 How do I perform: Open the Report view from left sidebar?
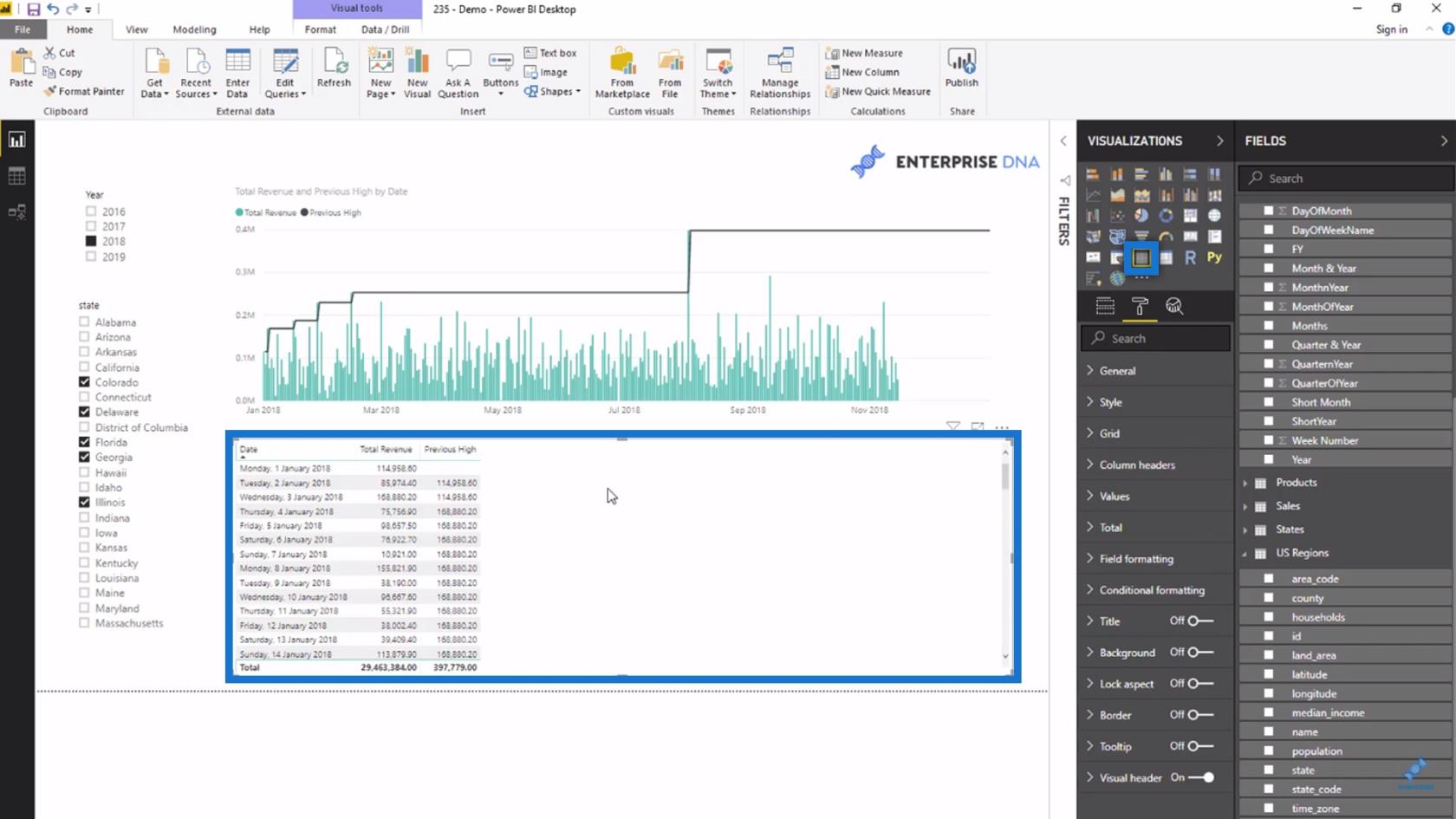(x=16, y=140)
